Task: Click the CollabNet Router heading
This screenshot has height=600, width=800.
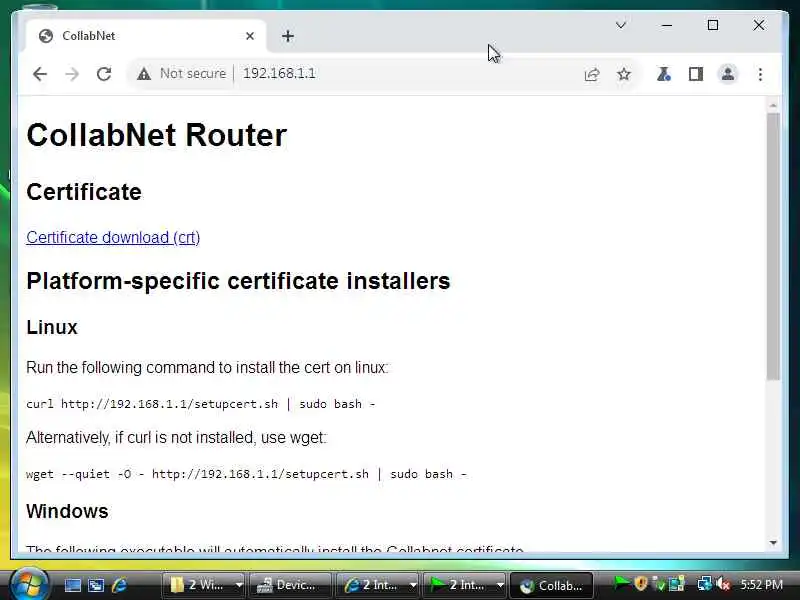Action: (157, 135)
